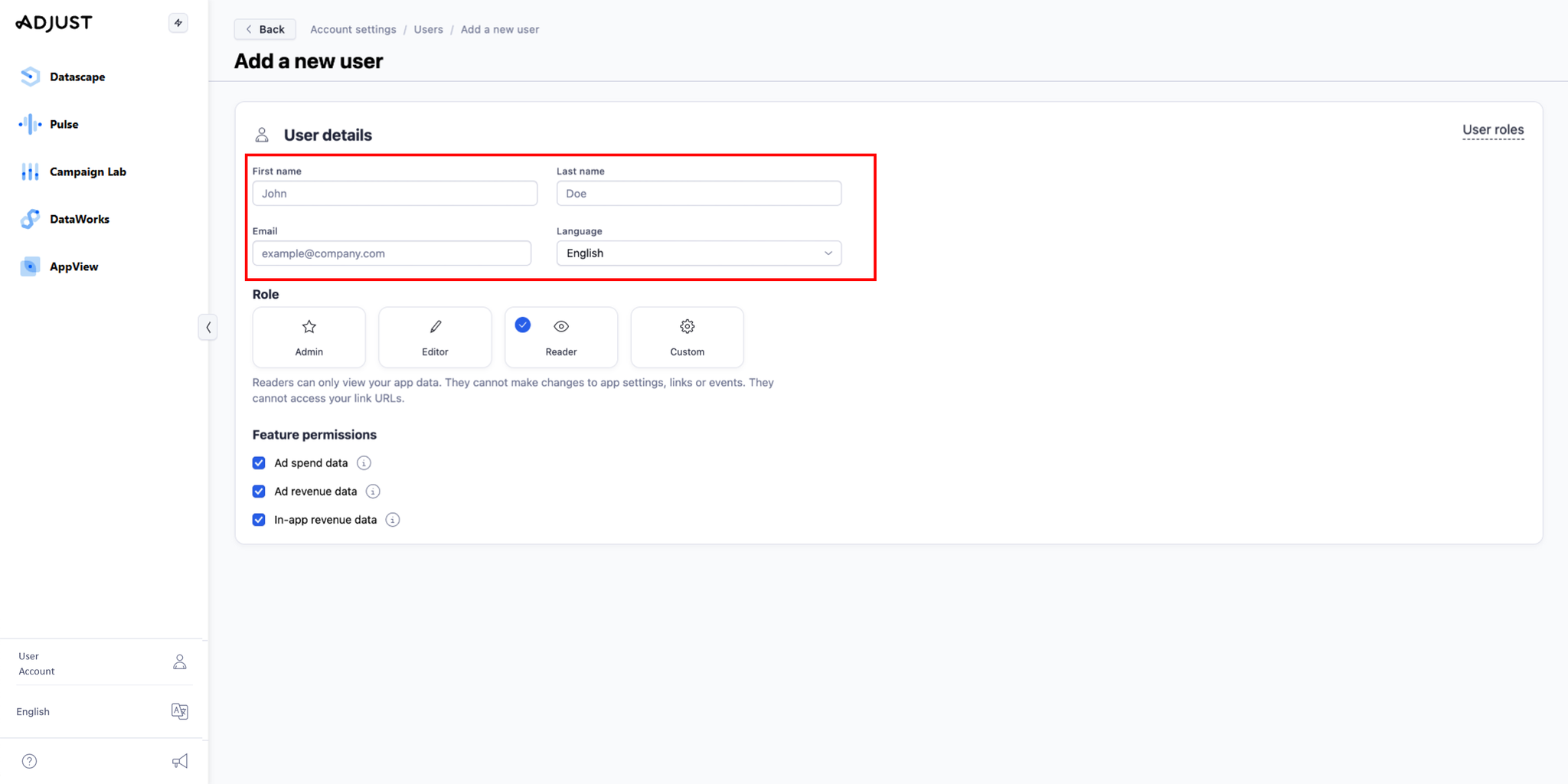The height and width of the screenshot is (784, 1568).
Task: Open the User roles link
Action: pos(1493,129)
